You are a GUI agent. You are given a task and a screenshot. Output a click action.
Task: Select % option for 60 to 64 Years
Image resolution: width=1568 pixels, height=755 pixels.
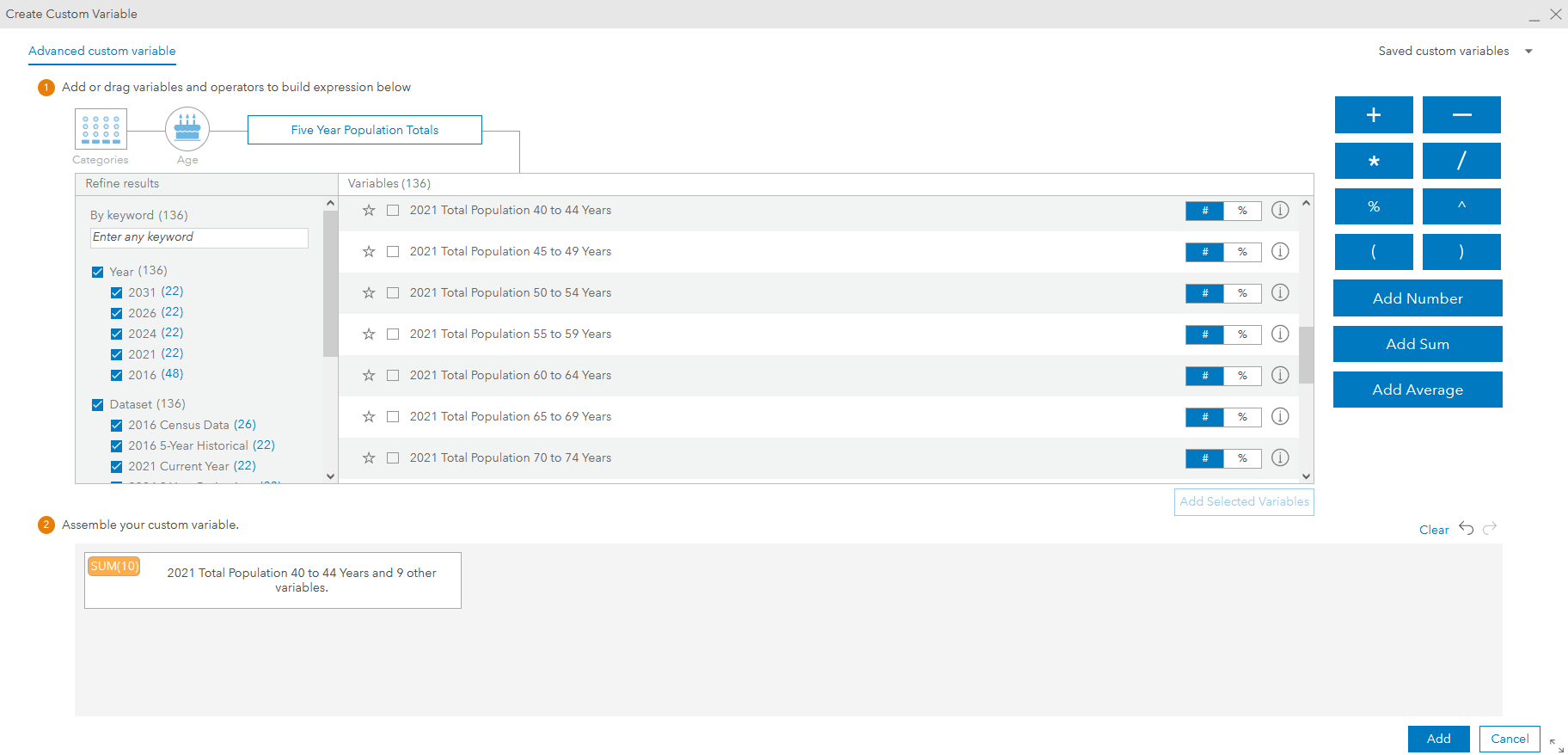[x=1242, y=376]
